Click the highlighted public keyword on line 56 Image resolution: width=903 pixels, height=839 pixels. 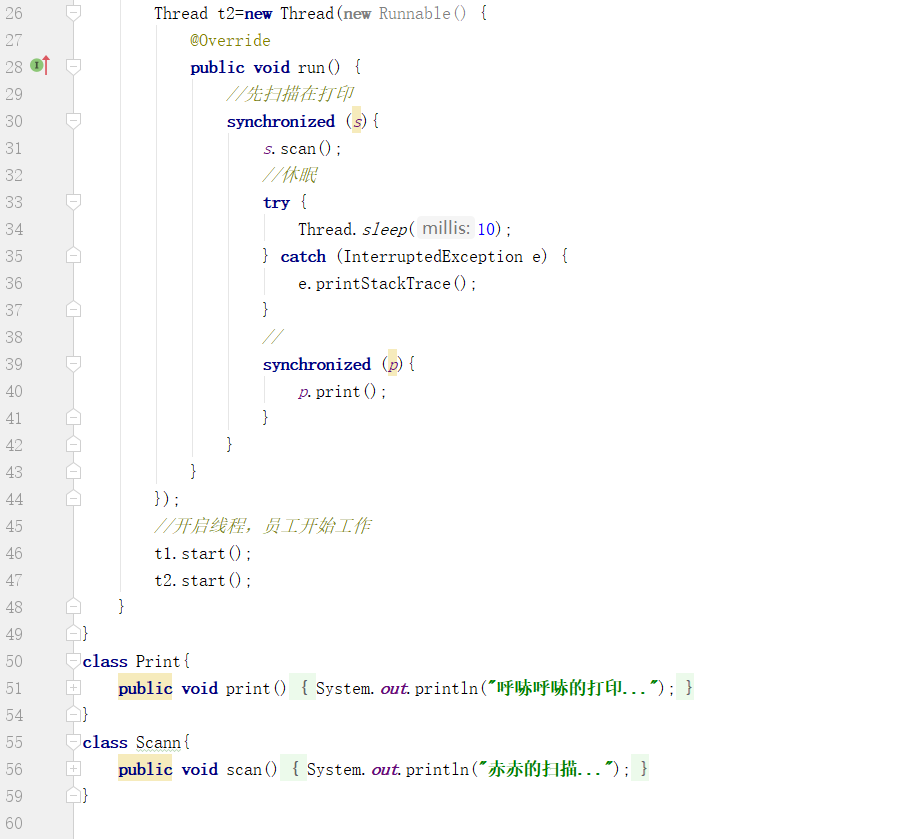[x=145, y=769]
